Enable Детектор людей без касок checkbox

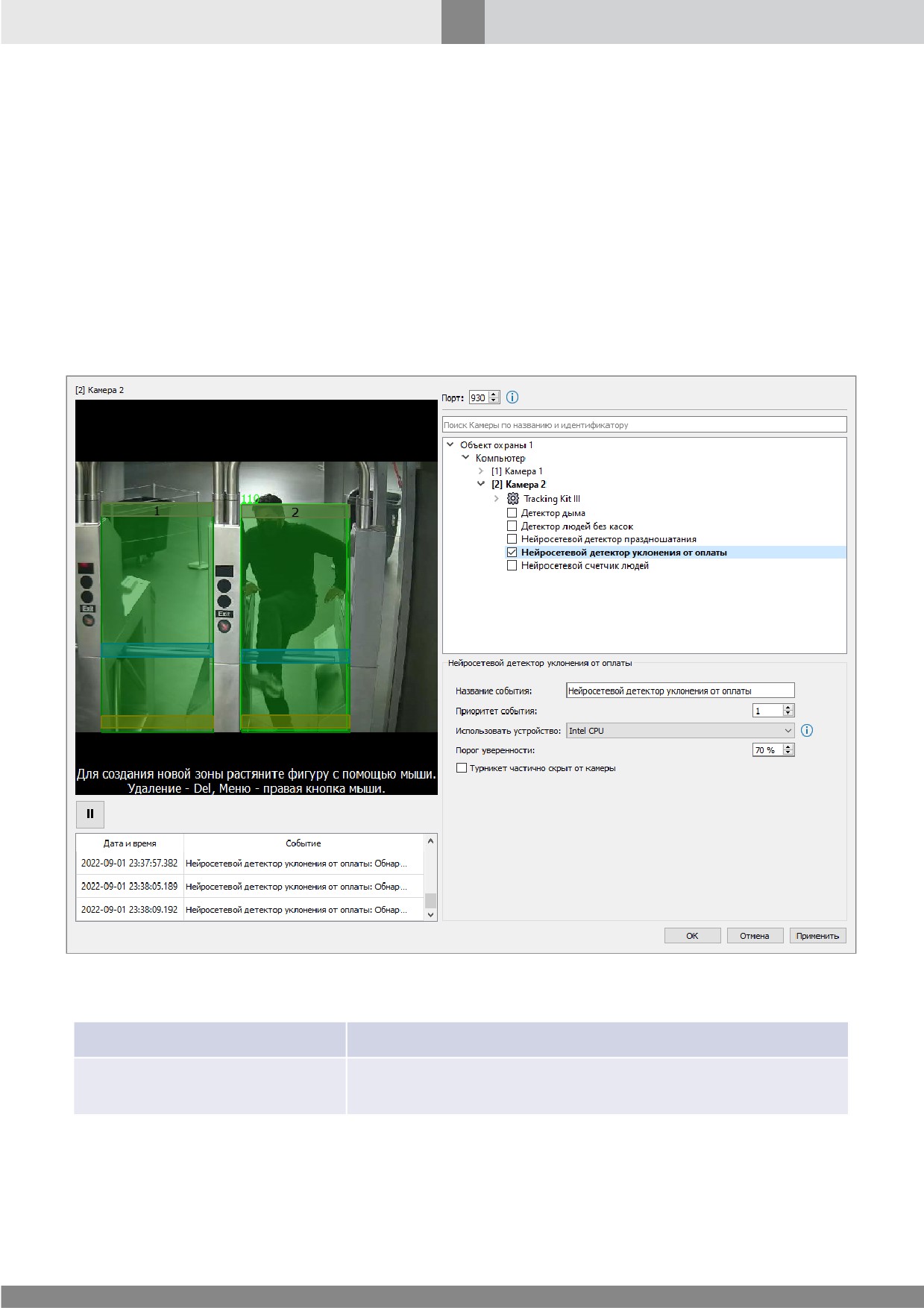512,526
